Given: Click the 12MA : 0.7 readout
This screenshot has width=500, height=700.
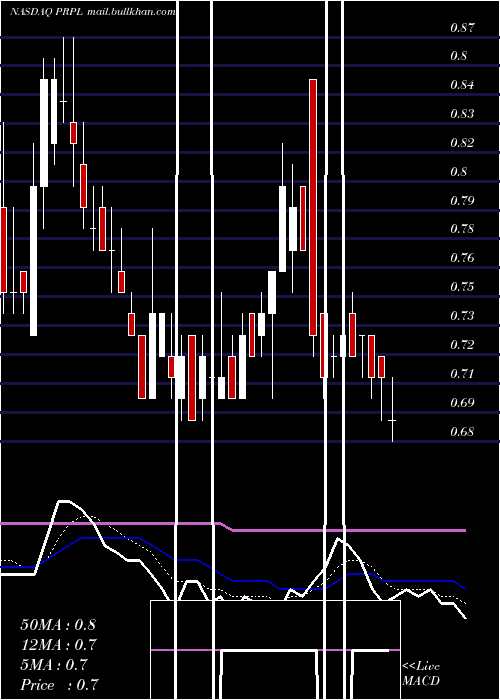Looking at the screenshot, I should (x=59, y=645).
